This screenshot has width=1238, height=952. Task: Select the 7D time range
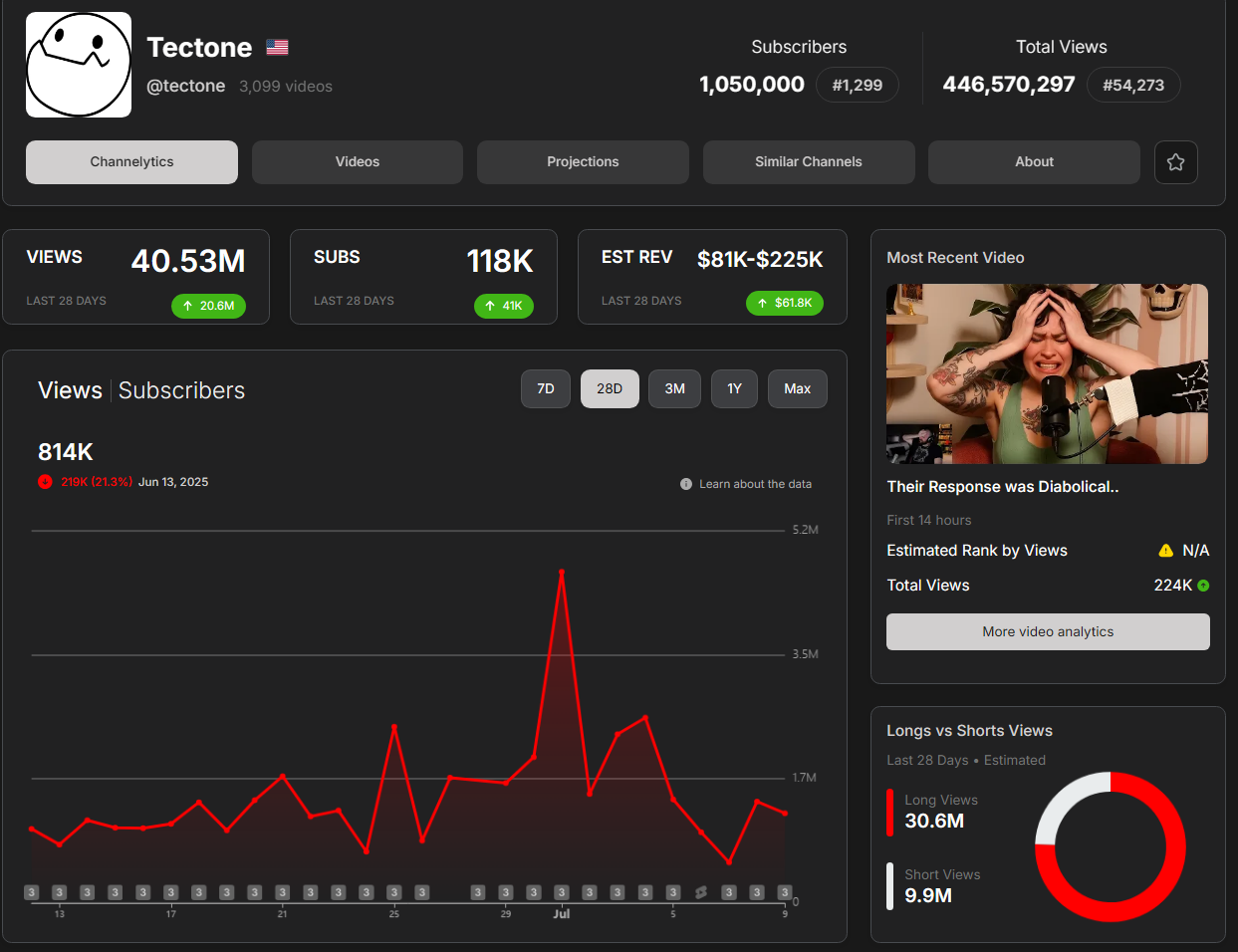tap(546, 389)
